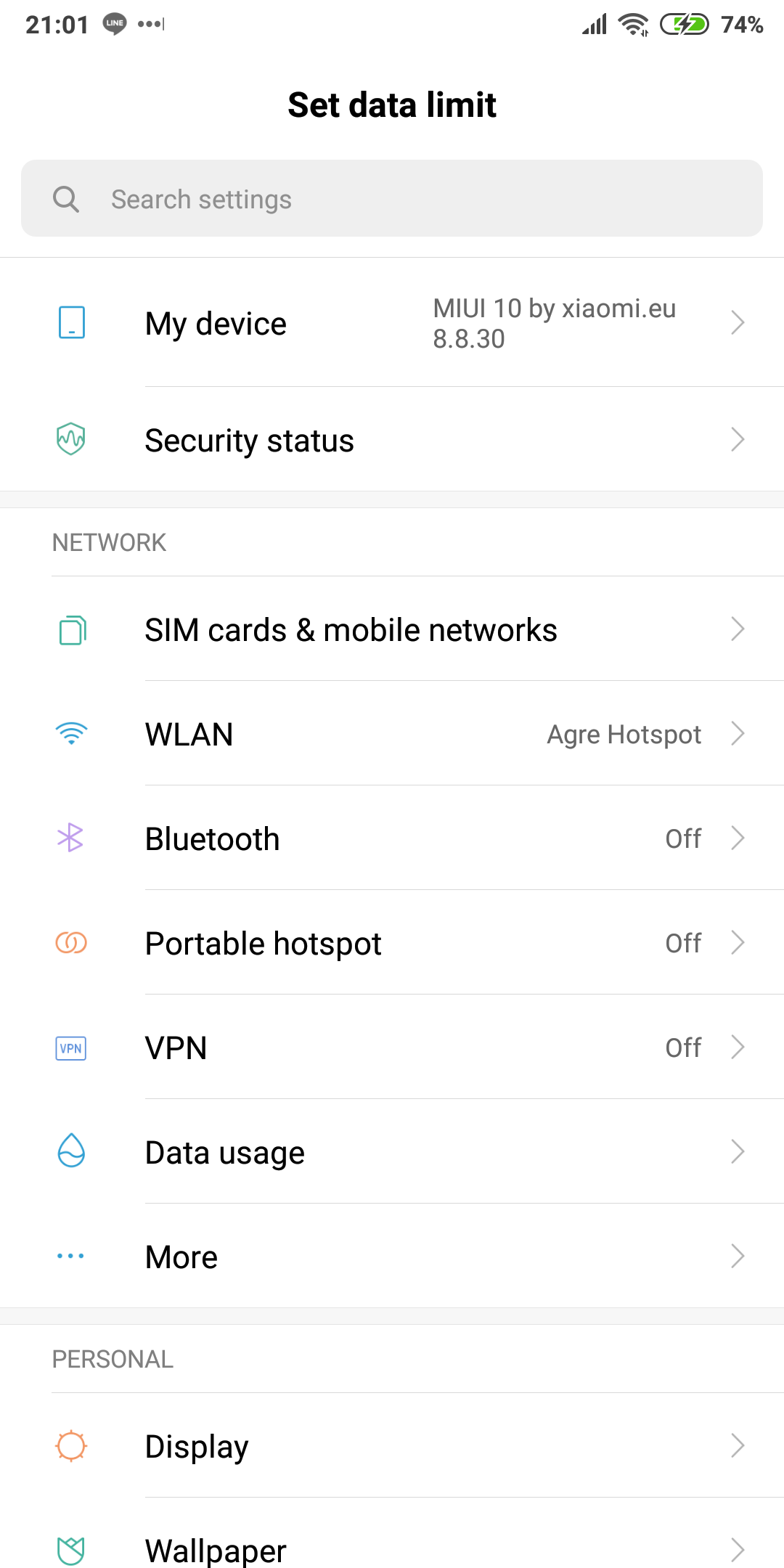Tap the Portable hotspot rings icon
784x1568 pixels.
(x=71, y=942)
